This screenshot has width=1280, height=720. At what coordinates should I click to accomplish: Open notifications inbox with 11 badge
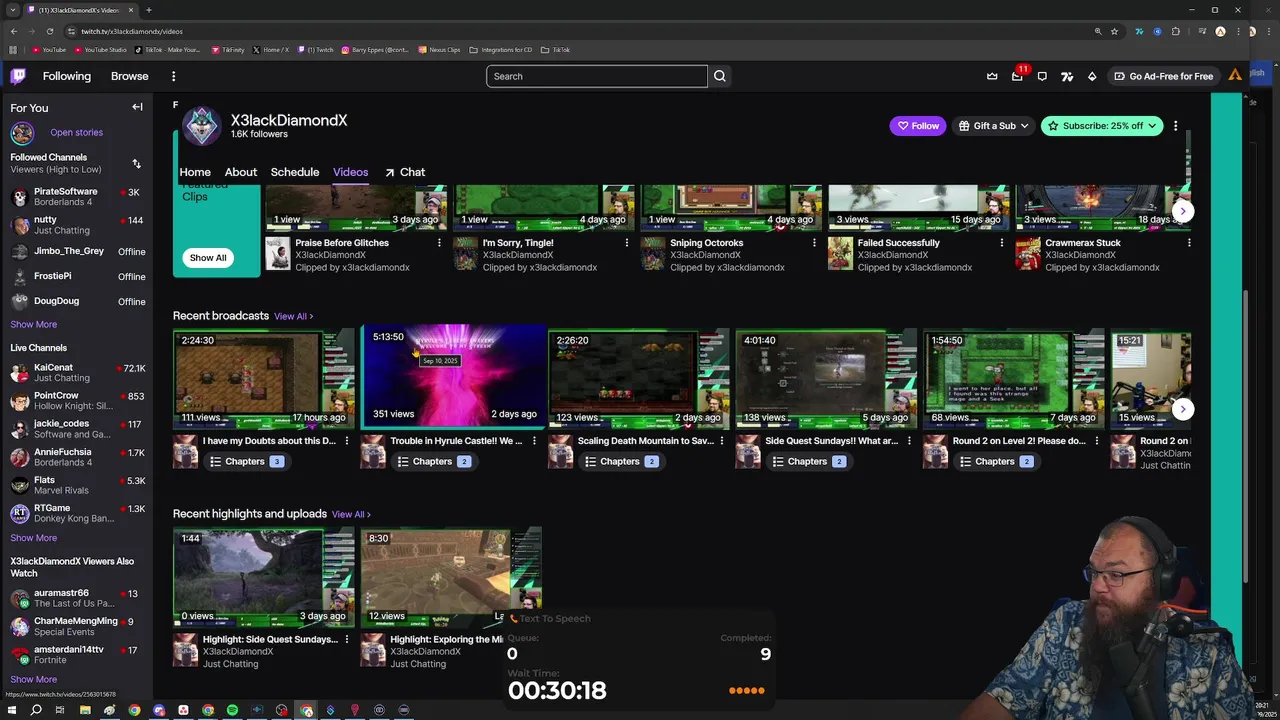click(1017, 76)
